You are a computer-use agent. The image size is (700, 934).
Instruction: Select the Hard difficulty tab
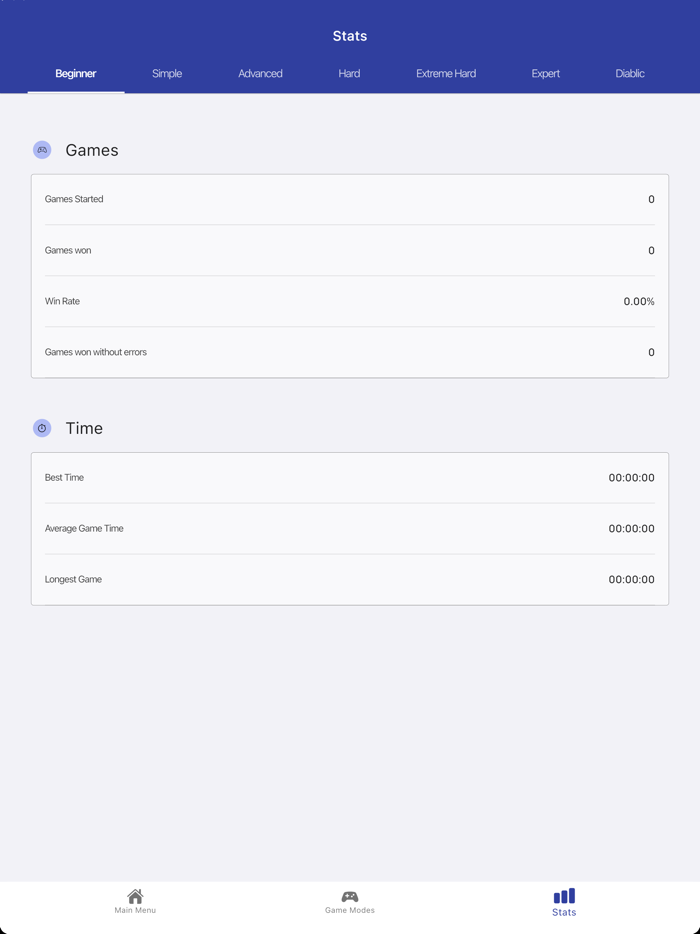click(x=349, y=73)
